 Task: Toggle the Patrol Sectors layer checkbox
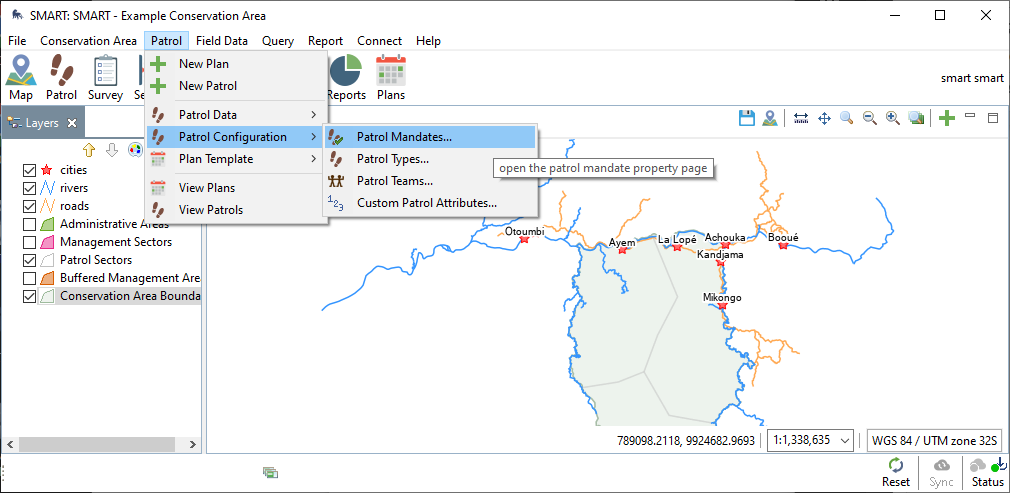click(x=29, y=260)
